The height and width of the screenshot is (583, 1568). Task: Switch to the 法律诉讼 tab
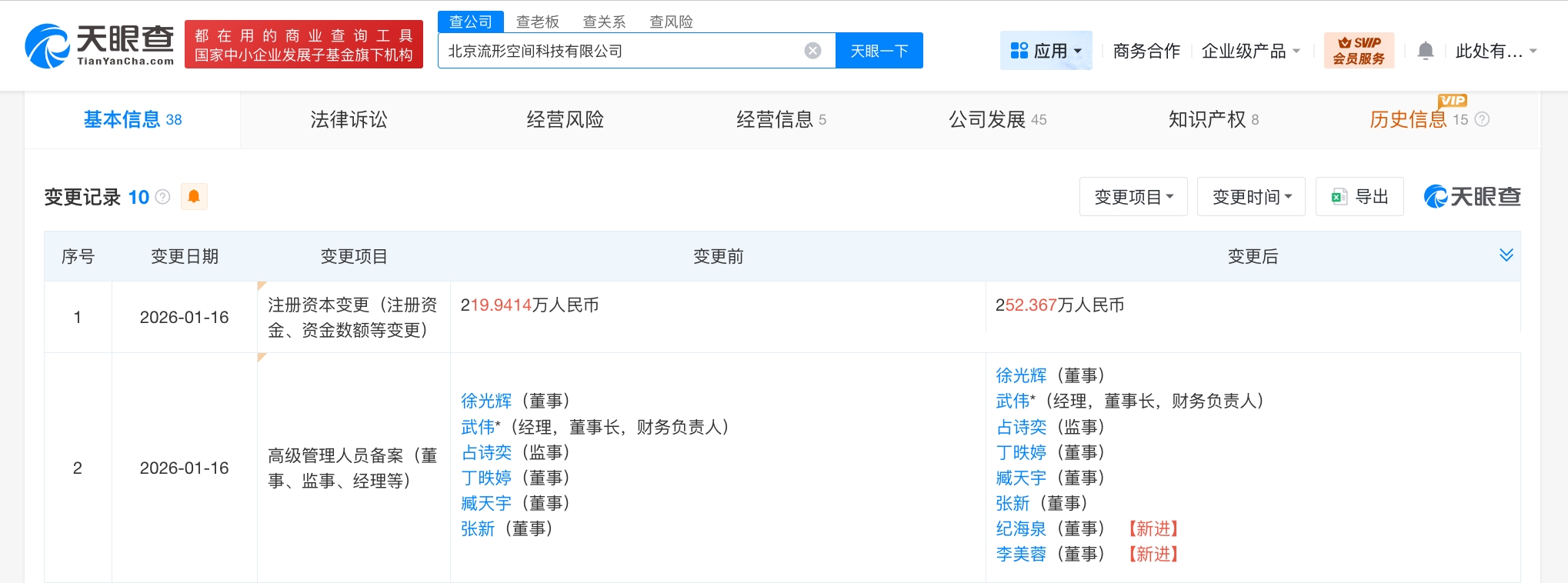(349, 119)
